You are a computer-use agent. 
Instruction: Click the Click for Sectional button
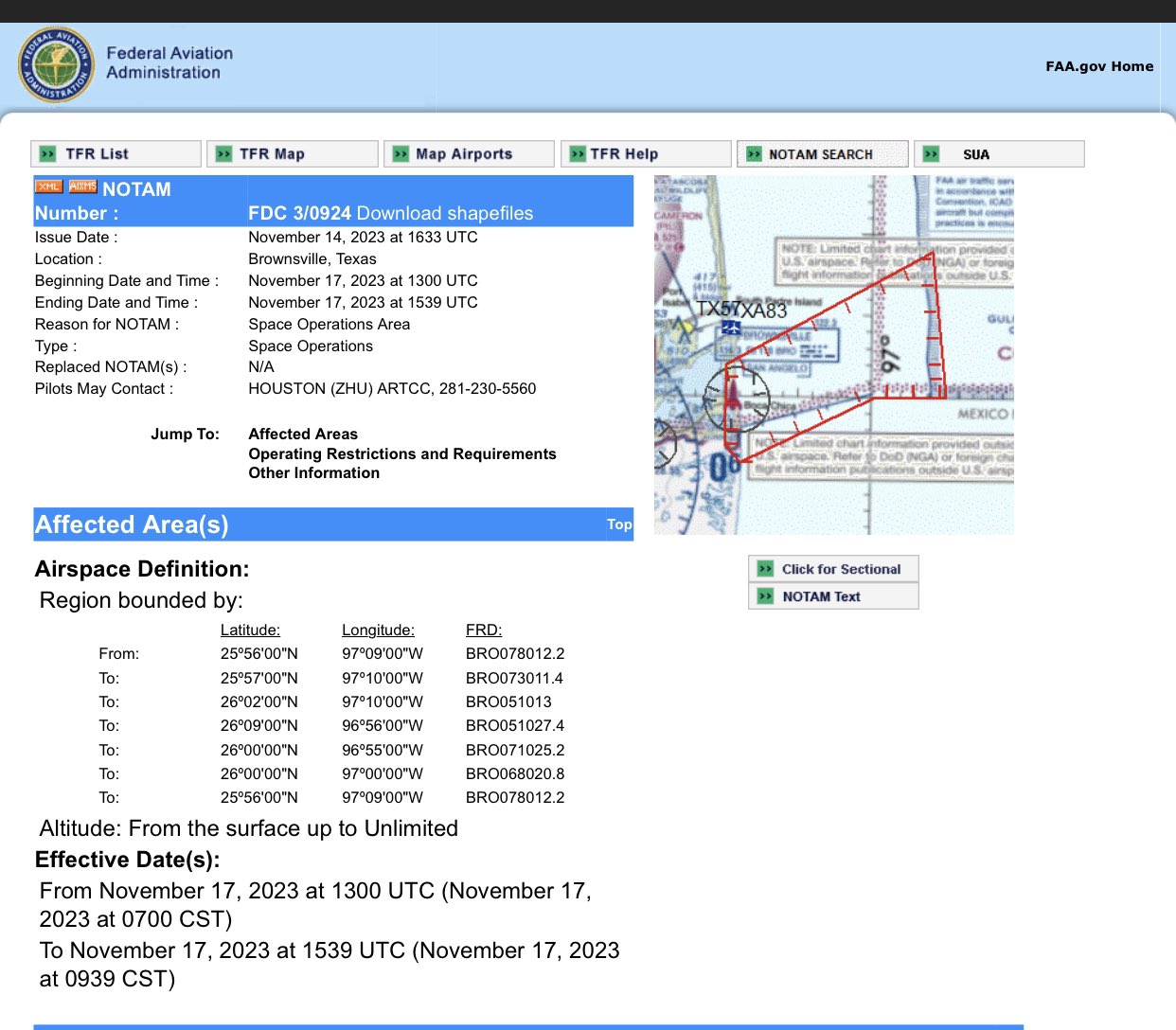pyautogui.click(x=833, y=569)
